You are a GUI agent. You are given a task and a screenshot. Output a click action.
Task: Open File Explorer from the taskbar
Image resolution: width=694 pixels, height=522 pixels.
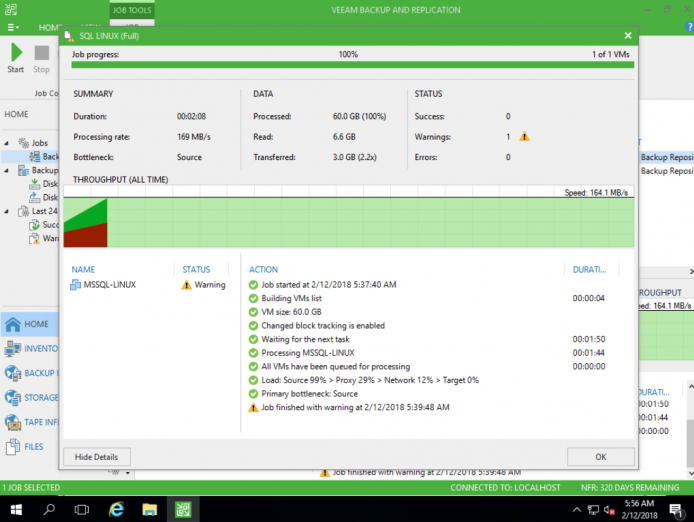coord(150,510)
